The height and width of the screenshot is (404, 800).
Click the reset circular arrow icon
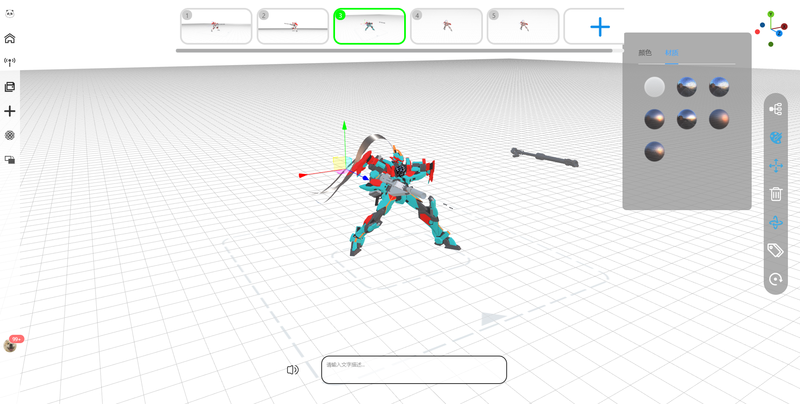[776, 279]
